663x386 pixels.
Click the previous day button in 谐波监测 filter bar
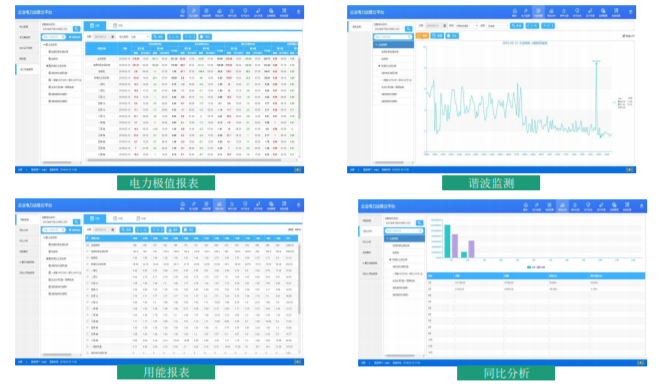pyautogui.click(x=532, y=26)
